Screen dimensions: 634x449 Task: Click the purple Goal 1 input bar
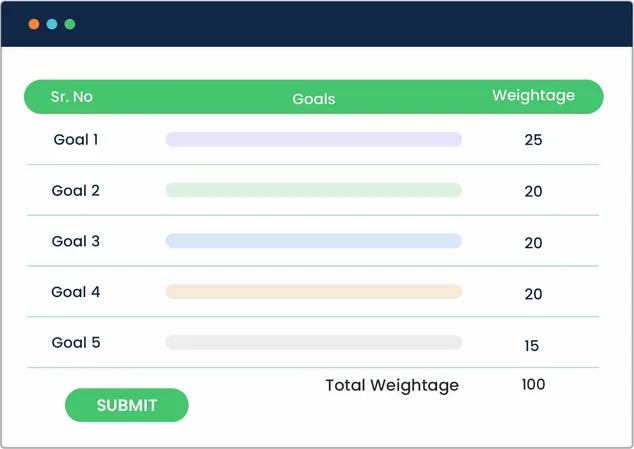pyautogui.click(x=313, y=140)
